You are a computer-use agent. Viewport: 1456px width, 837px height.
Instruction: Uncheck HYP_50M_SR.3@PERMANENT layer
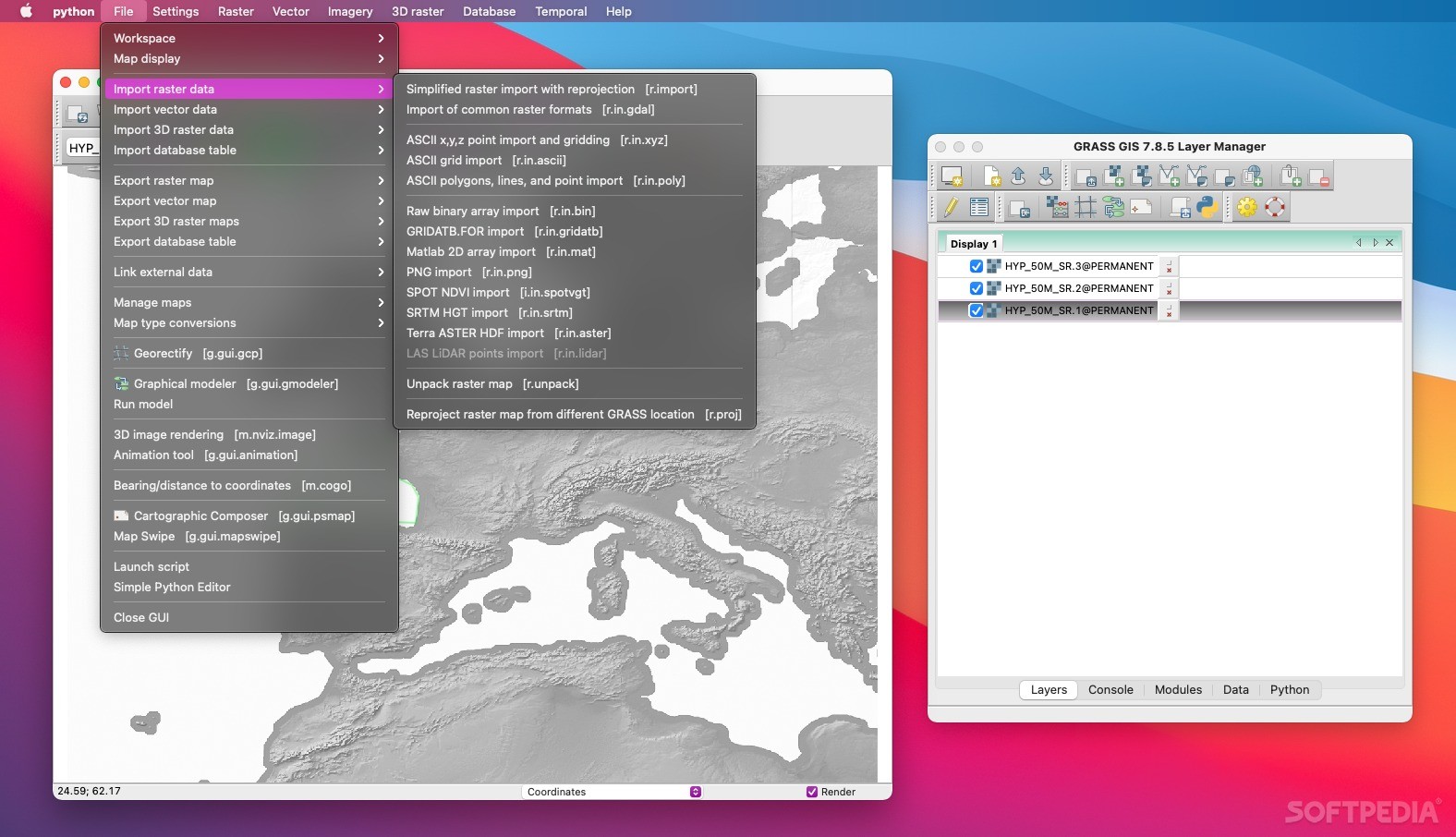coord(976,266)
